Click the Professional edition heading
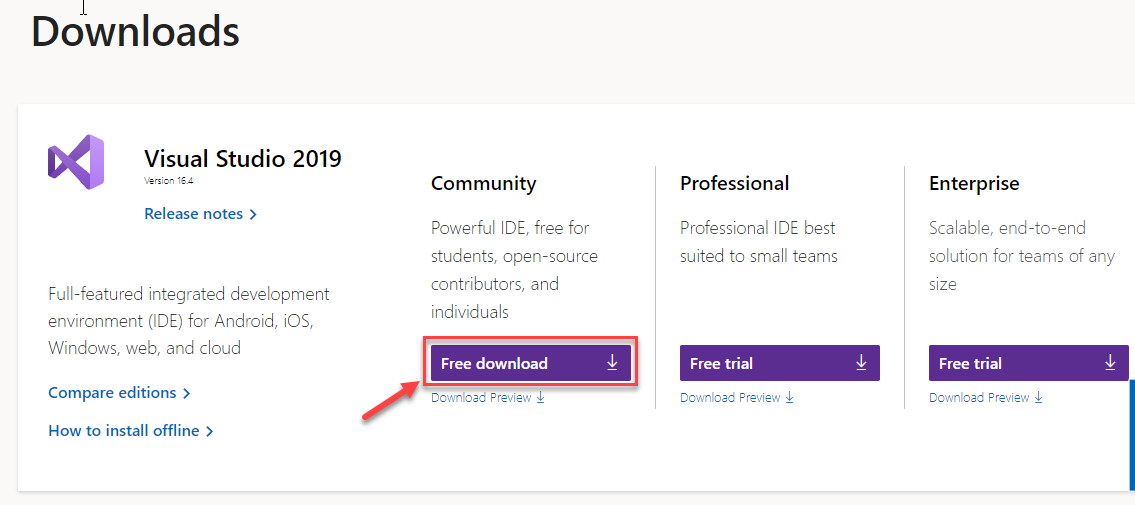 tap(735, 184)
